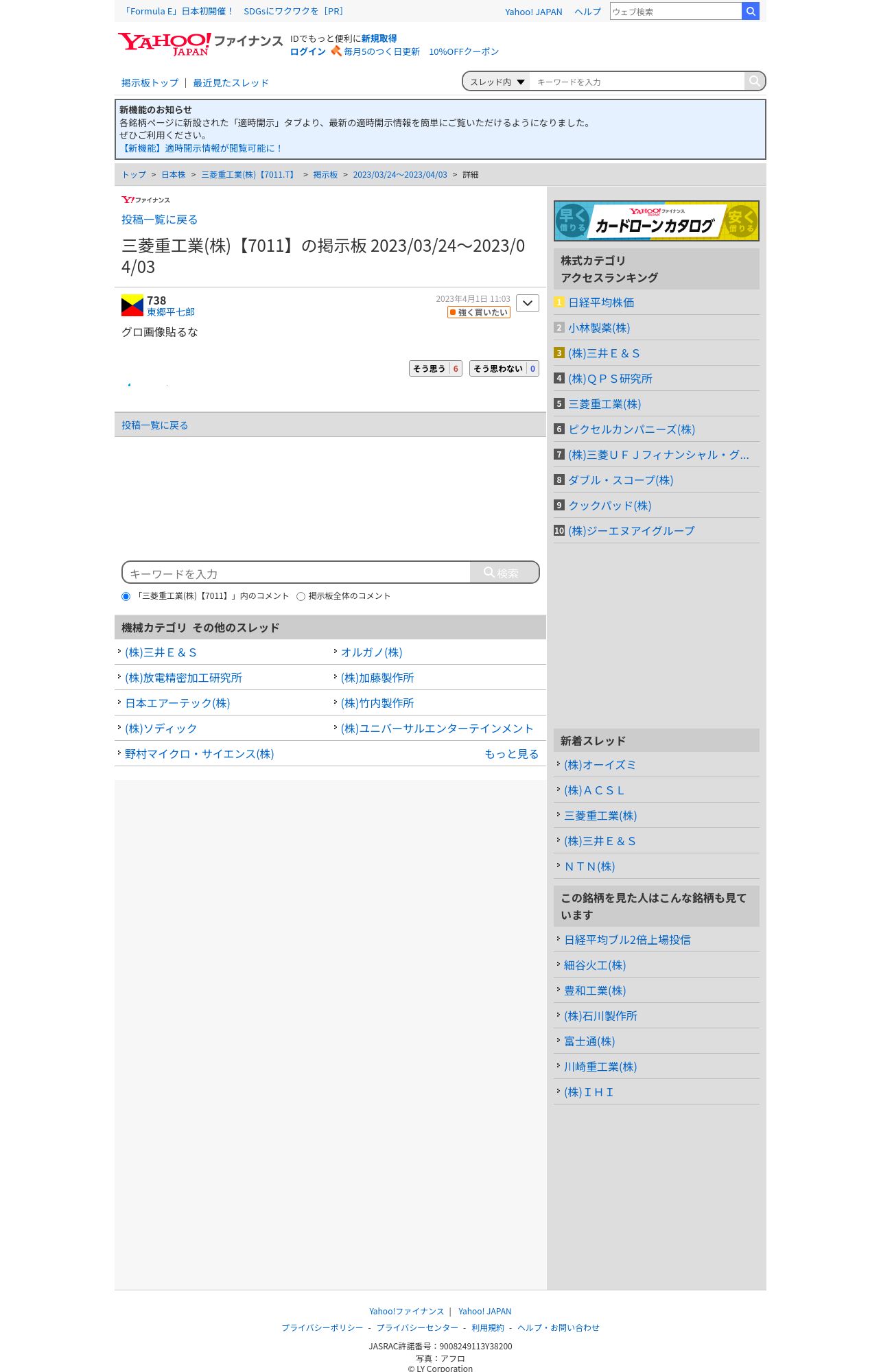
Task: Open ranking item (株)三菱ＵＦＪフィナンシャル・グ…
Action: pyautogui.click(x=659, y=455)
